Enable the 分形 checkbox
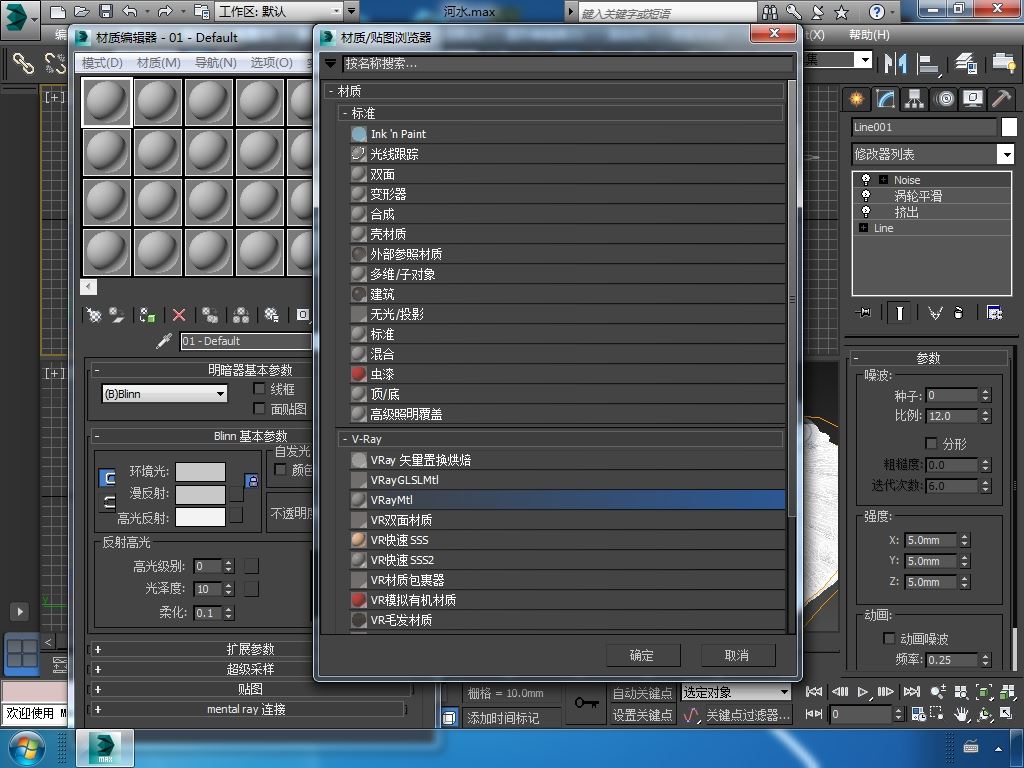 pyautogui.click(x=932, y=443)
